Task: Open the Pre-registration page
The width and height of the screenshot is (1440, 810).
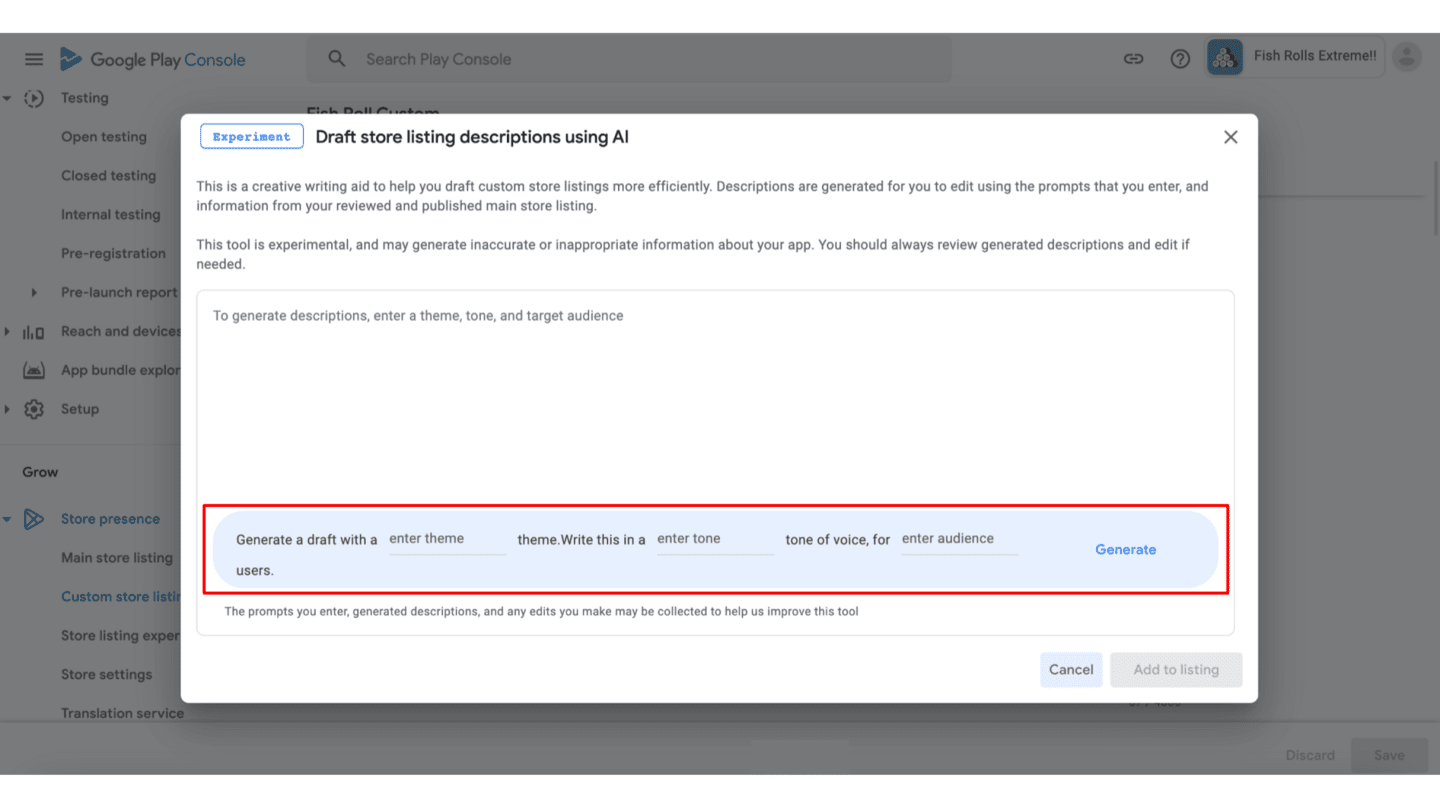Action: [114, 254]
